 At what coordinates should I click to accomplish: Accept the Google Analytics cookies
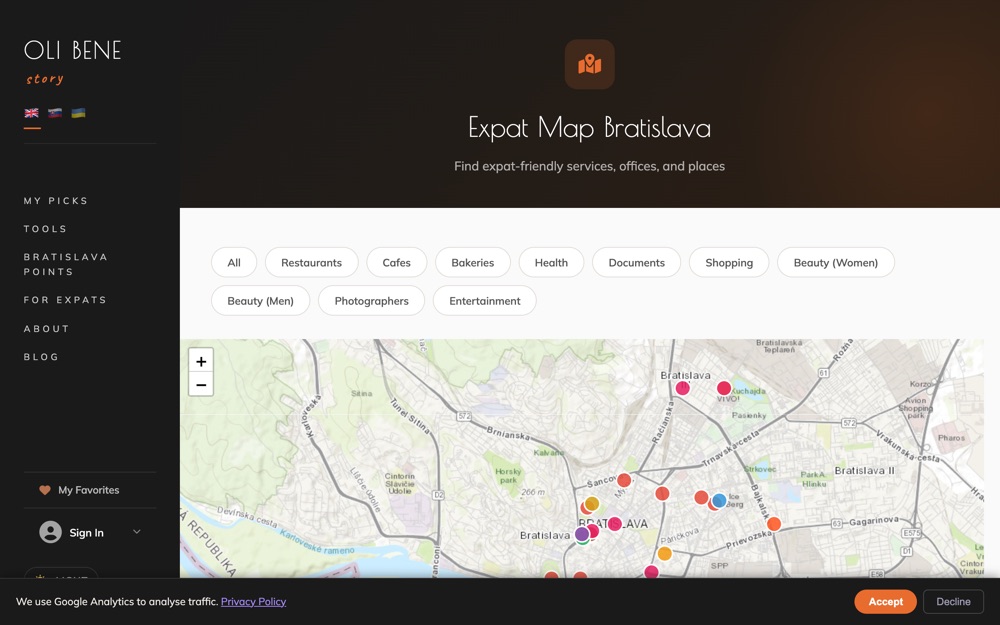pos(885,601)
